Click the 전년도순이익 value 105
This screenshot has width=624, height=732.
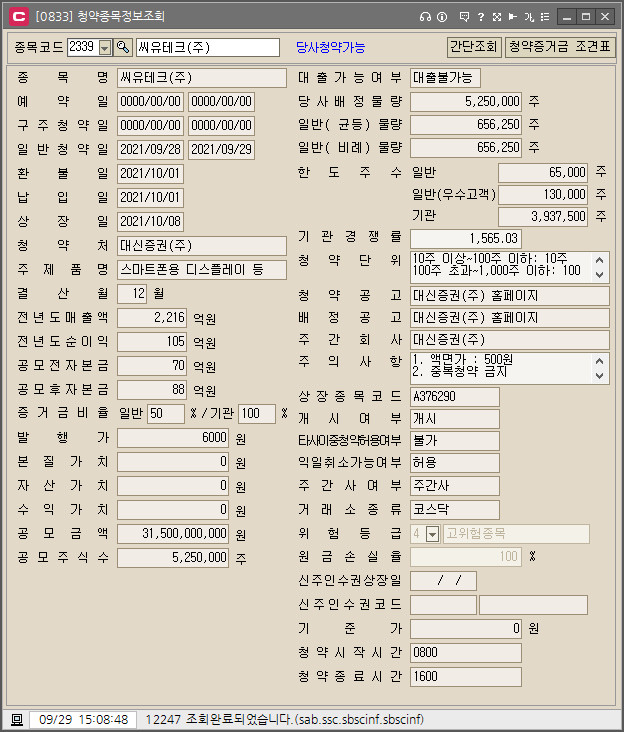[152, 342]
